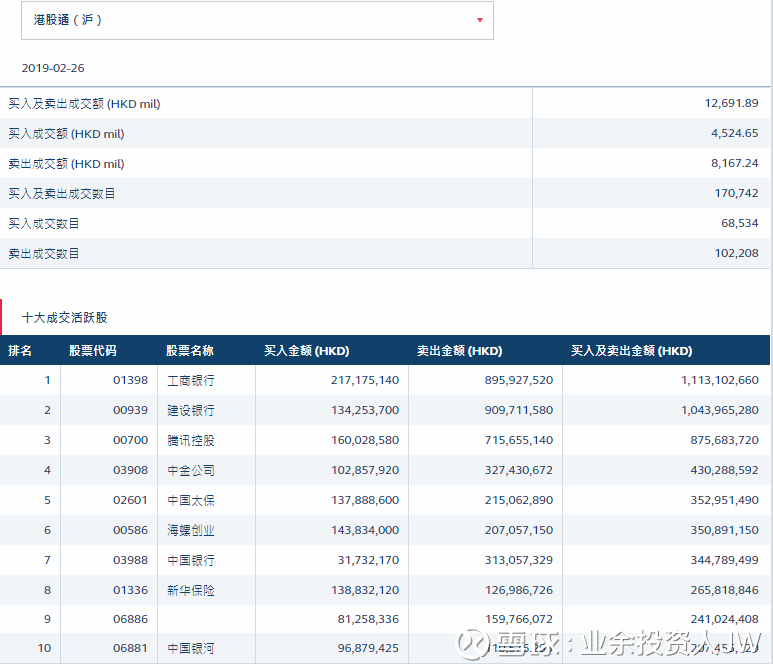The width and height of the screenshot is (773, 664).
Task: Select value 12,691.89
Action: point(731,103)
